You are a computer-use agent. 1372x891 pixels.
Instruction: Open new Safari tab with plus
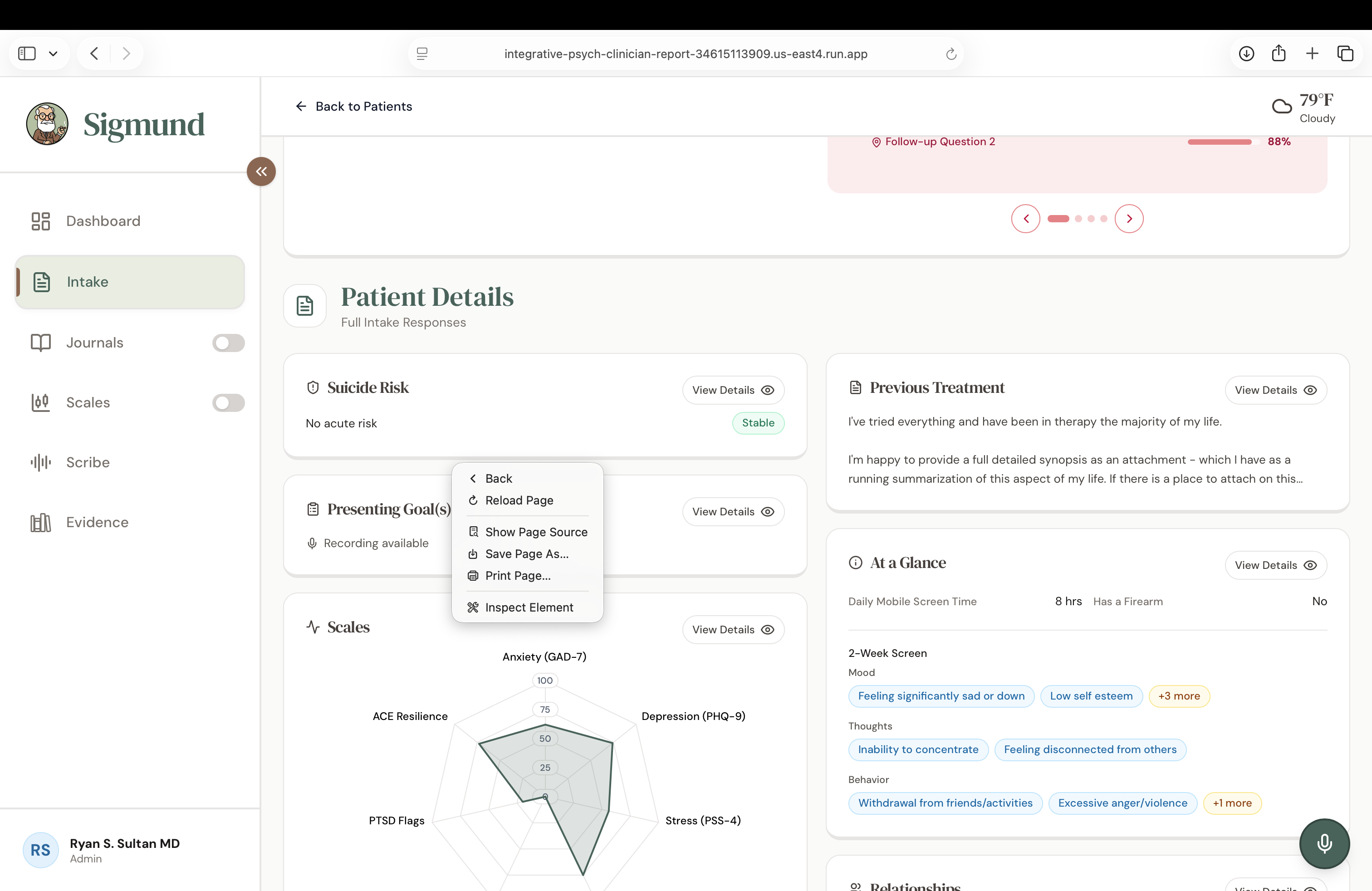(1312, 54)
